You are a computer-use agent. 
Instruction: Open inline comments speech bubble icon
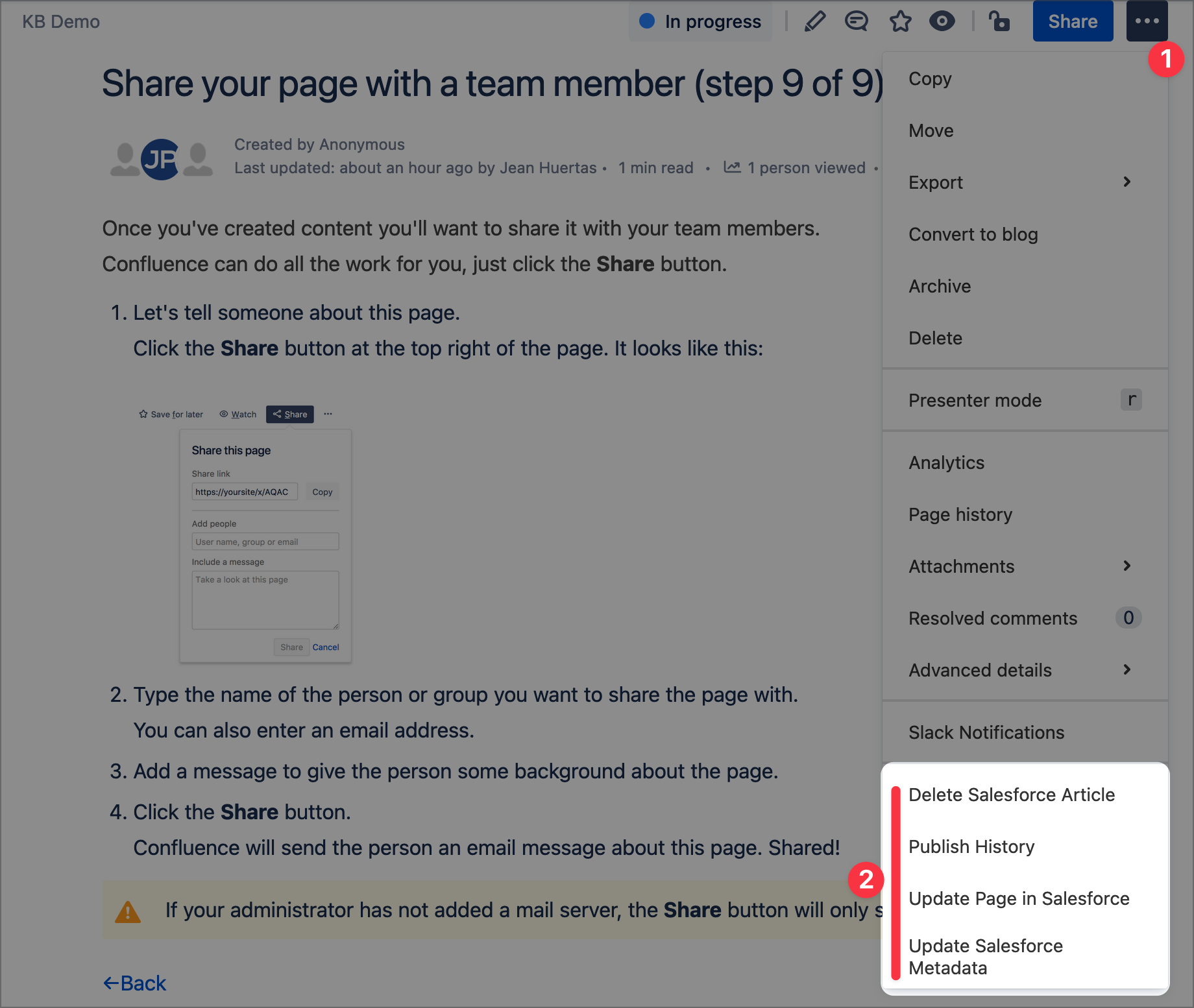pyautogui.click(x=856, y=21)
